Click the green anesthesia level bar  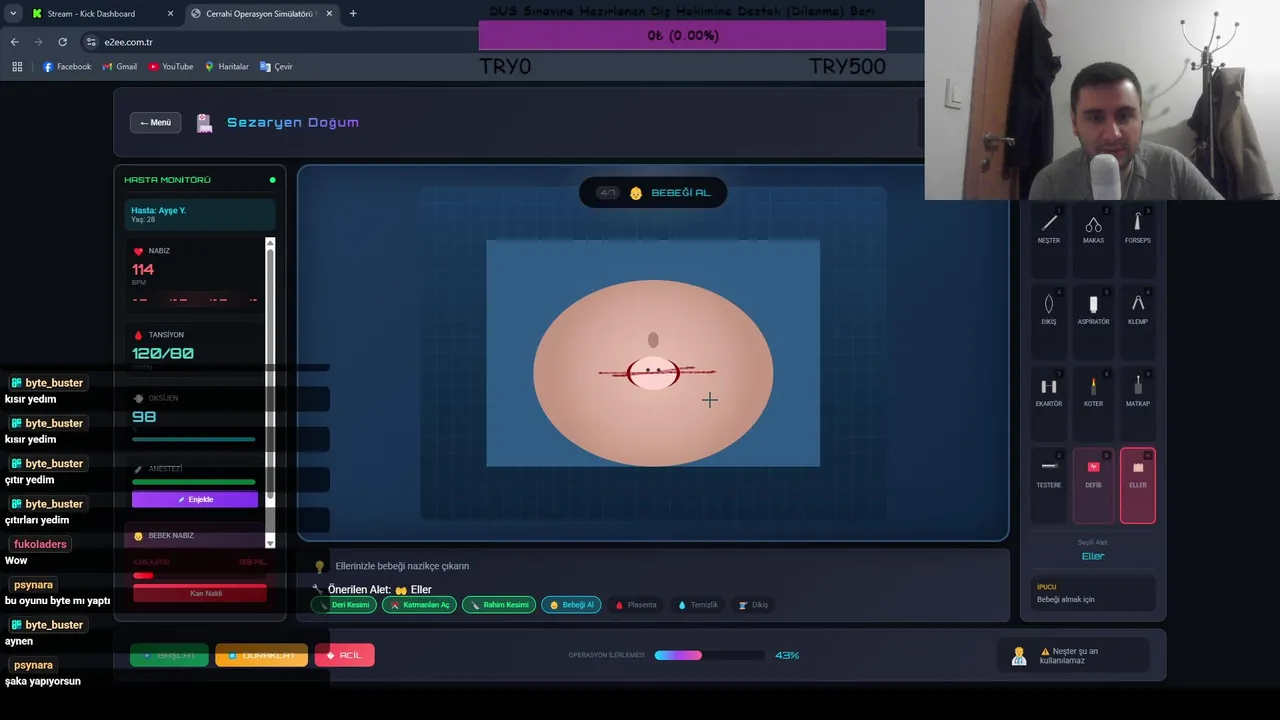pos(194,482)
